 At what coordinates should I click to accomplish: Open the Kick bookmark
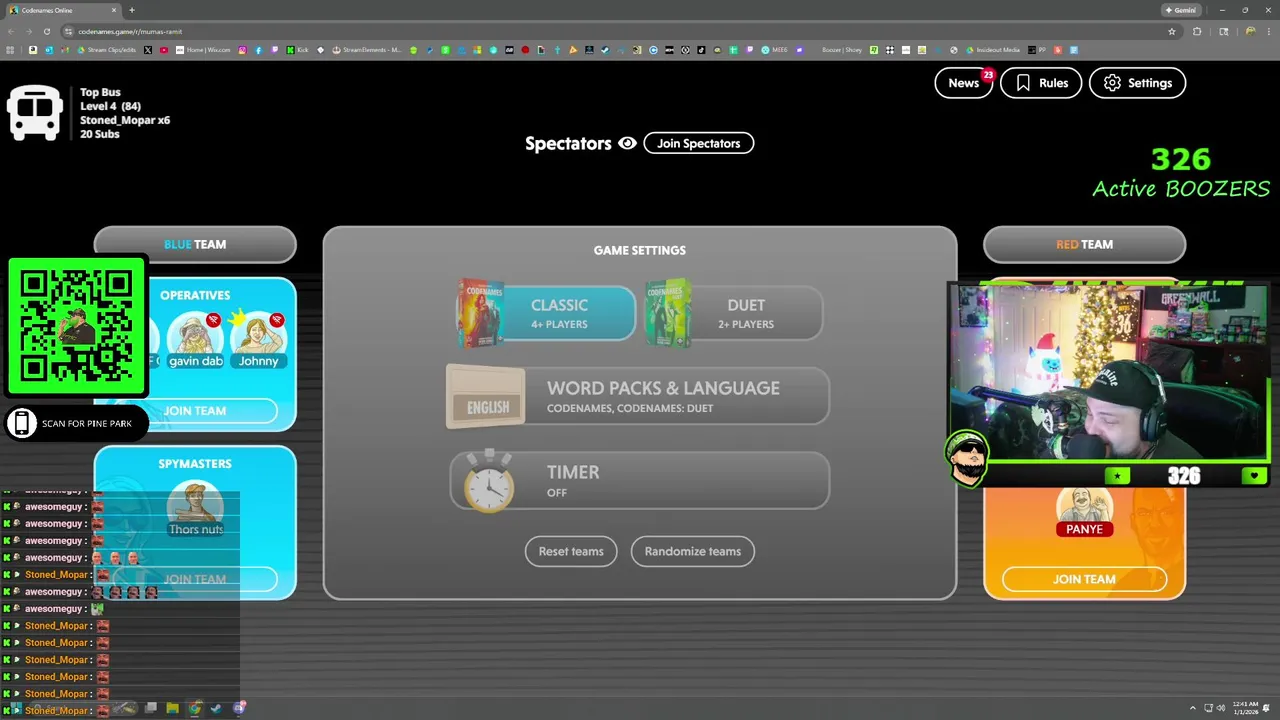(x=297, y=50)
